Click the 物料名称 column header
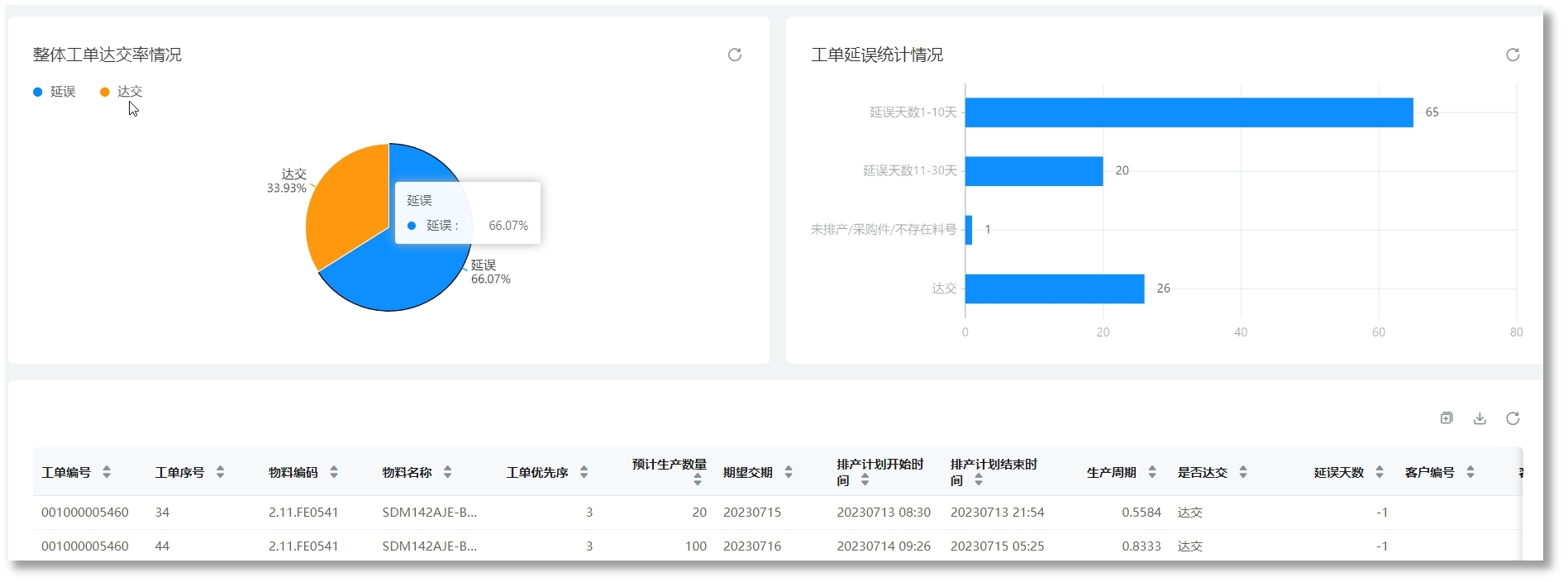This screenshot has width=1568, height=582. tap(407, 472)
